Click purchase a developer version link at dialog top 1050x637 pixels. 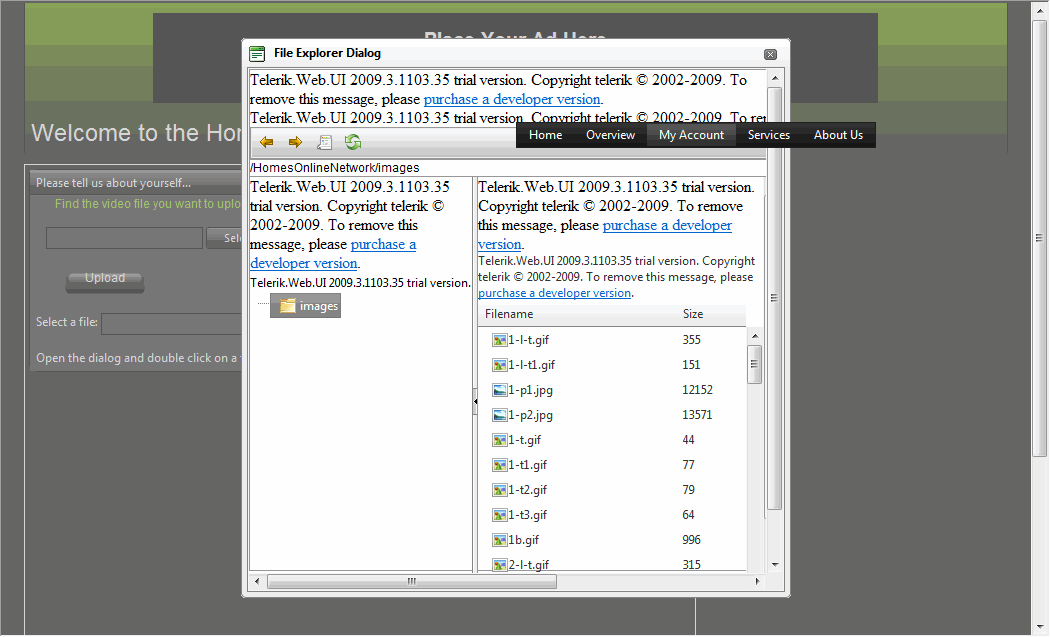pyautogui.click(x=512, y=99)
